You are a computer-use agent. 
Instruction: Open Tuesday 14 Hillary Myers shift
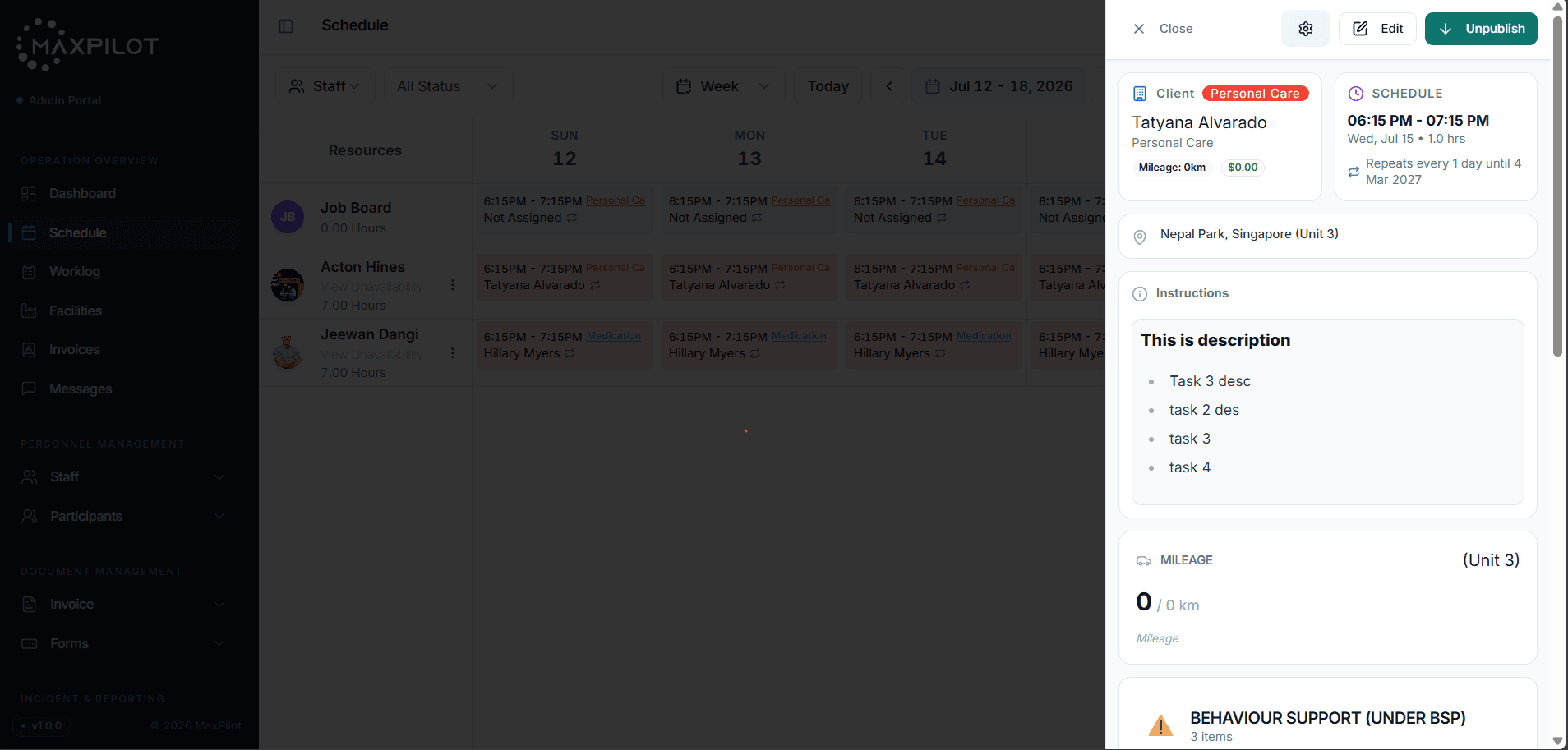click(x=934, y=345)
